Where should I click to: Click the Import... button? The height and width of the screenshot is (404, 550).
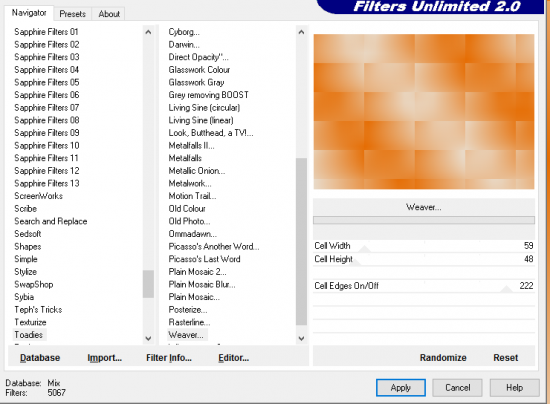click(x=105, y=358)
